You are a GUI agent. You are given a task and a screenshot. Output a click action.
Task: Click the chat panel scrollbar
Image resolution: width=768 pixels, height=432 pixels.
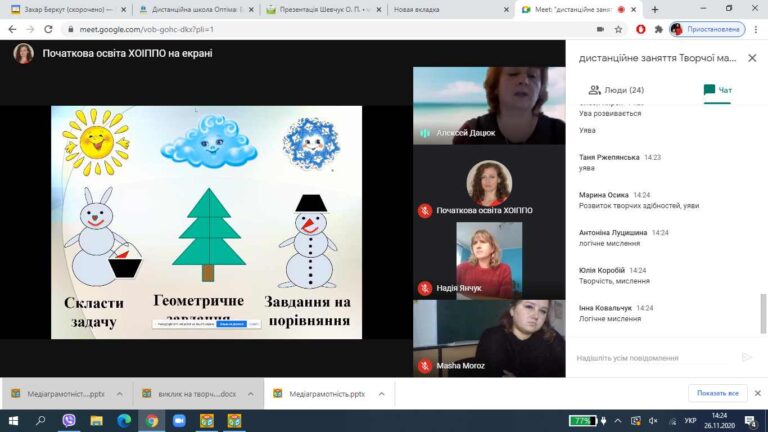point(764,313)
